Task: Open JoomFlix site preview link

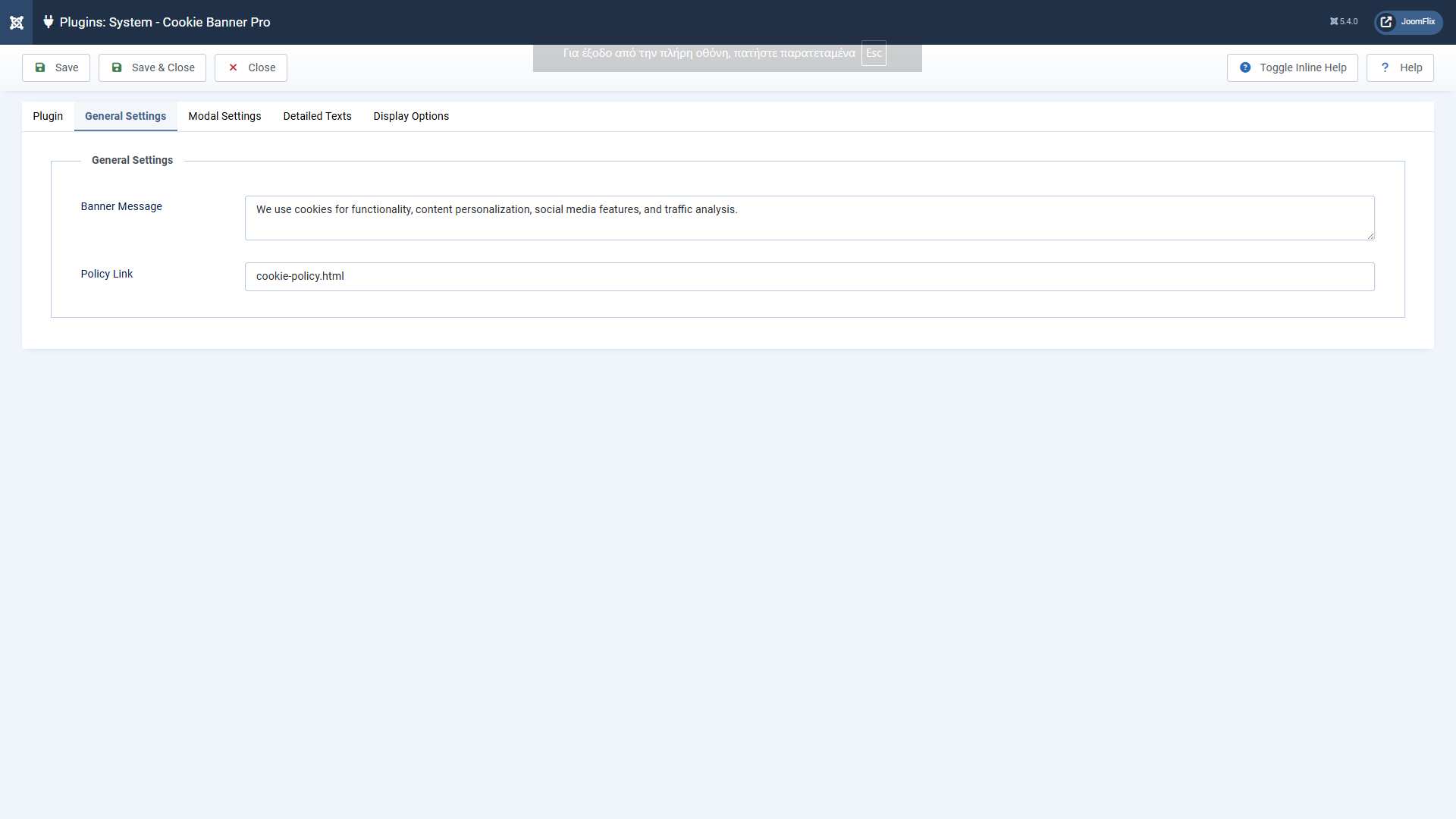Action: coord(1408,22)
